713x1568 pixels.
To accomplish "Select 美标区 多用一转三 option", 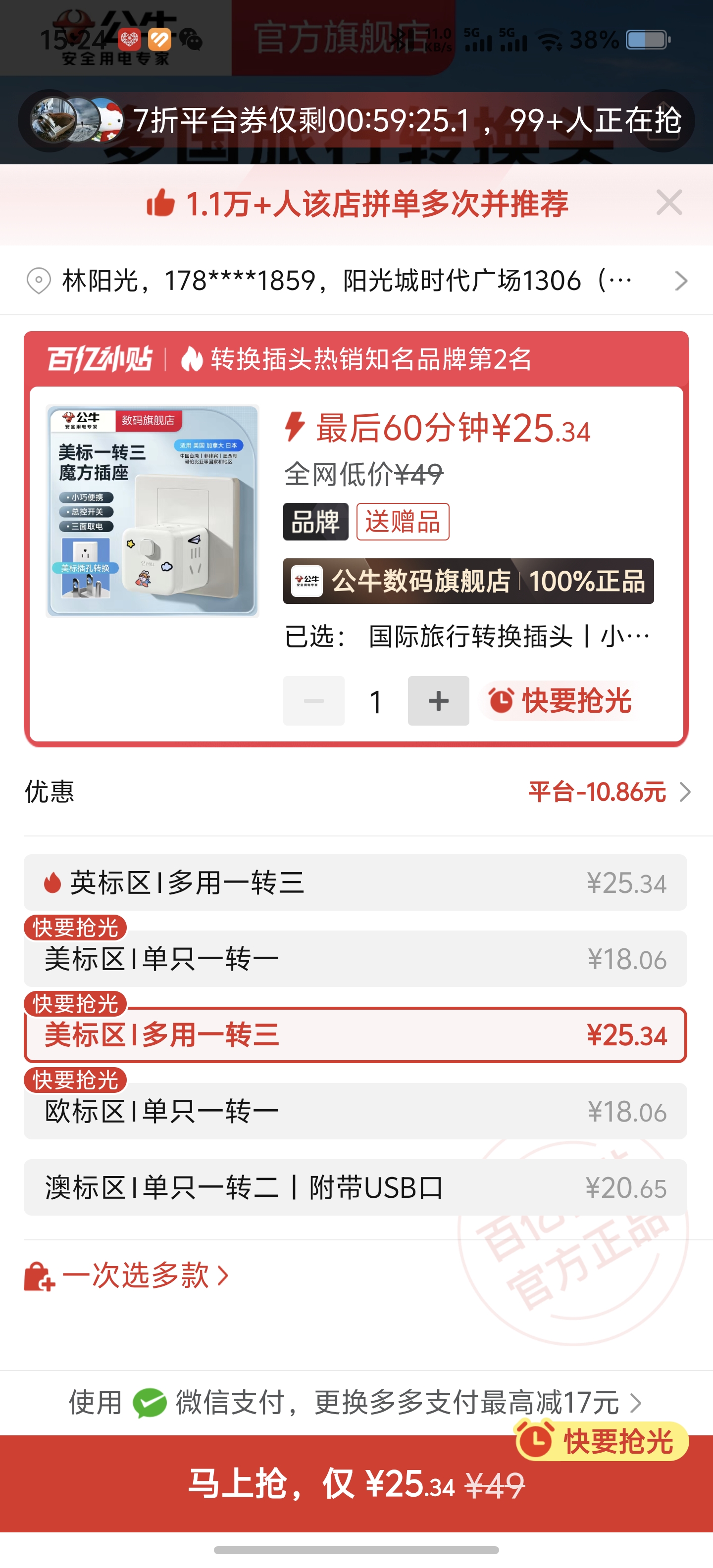I will (355, 1035).
